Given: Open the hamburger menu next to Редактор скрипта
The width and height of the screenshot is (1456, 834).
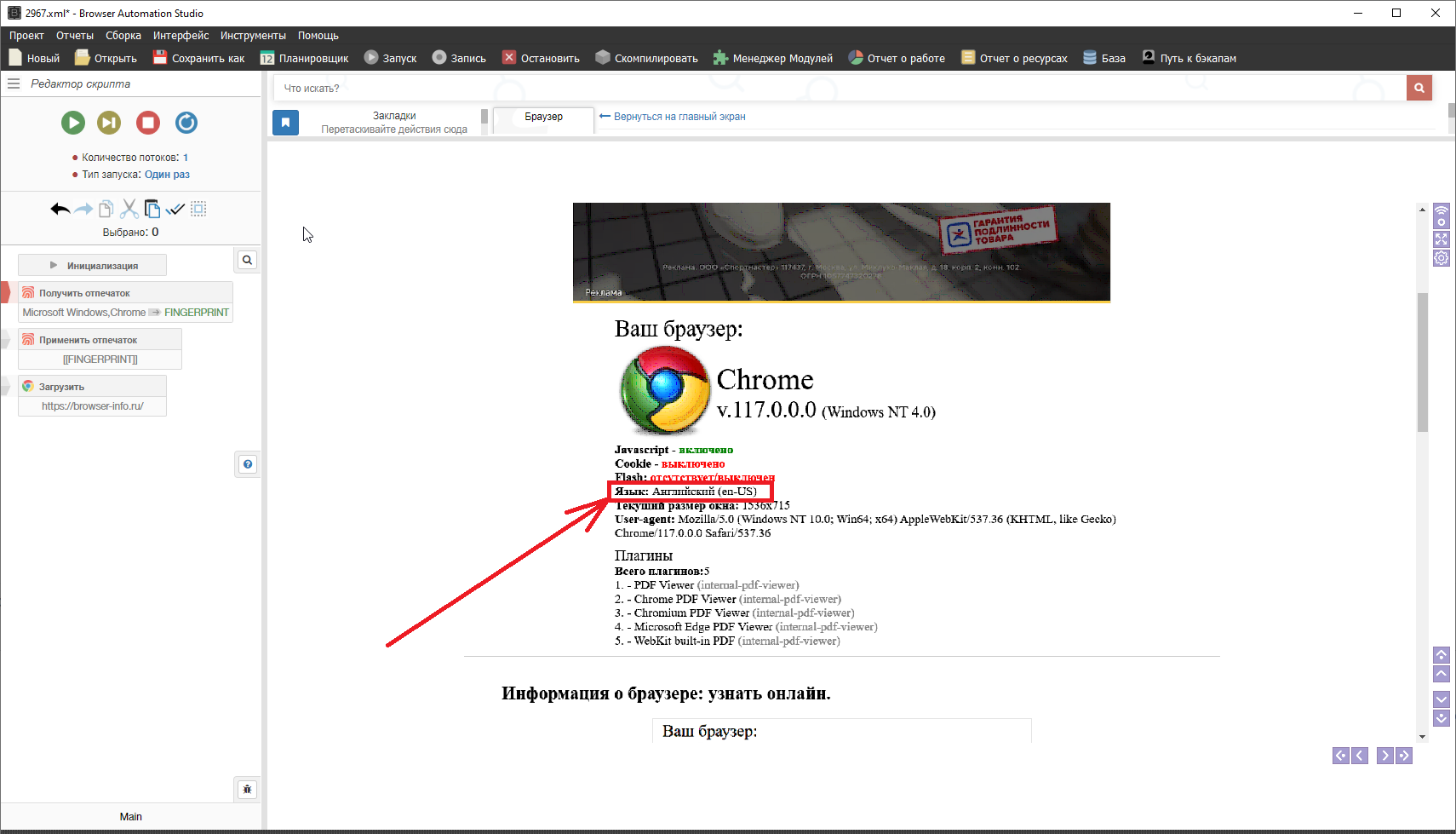Looking at the screenshot, I should tap(14, 83).
